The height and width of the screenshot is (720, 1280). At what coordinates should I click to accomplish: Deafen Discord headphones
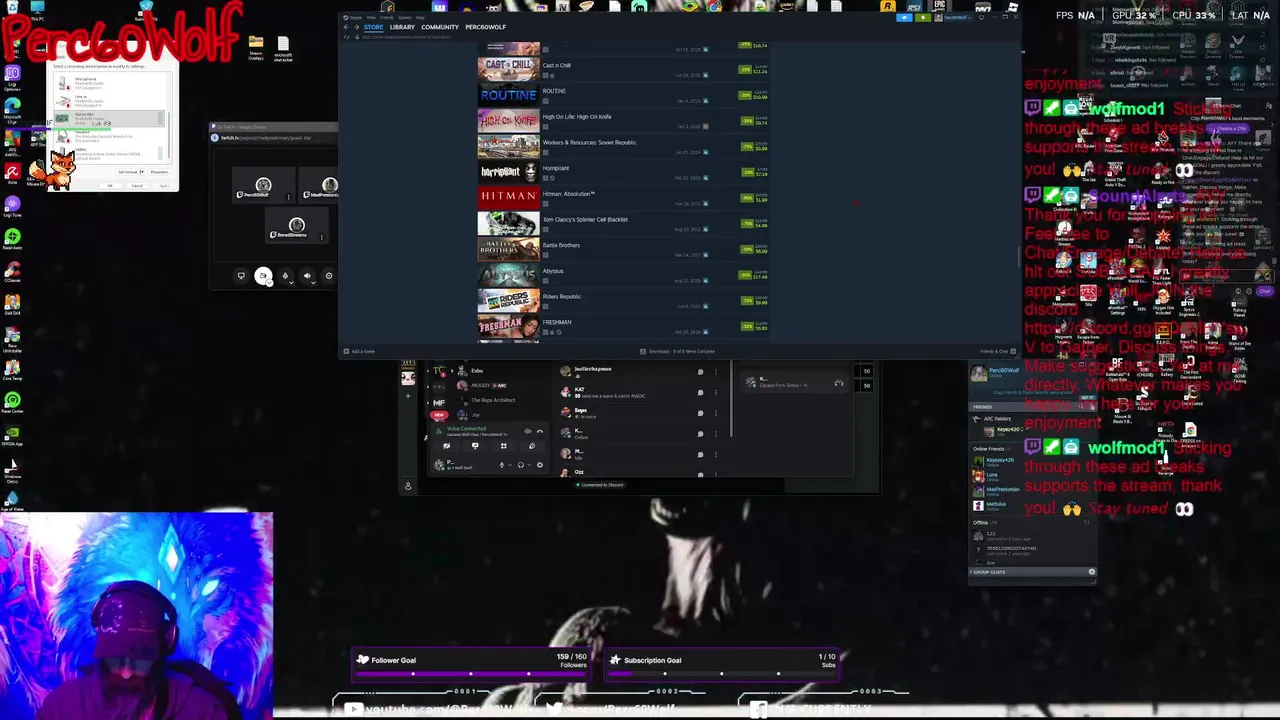521,465
